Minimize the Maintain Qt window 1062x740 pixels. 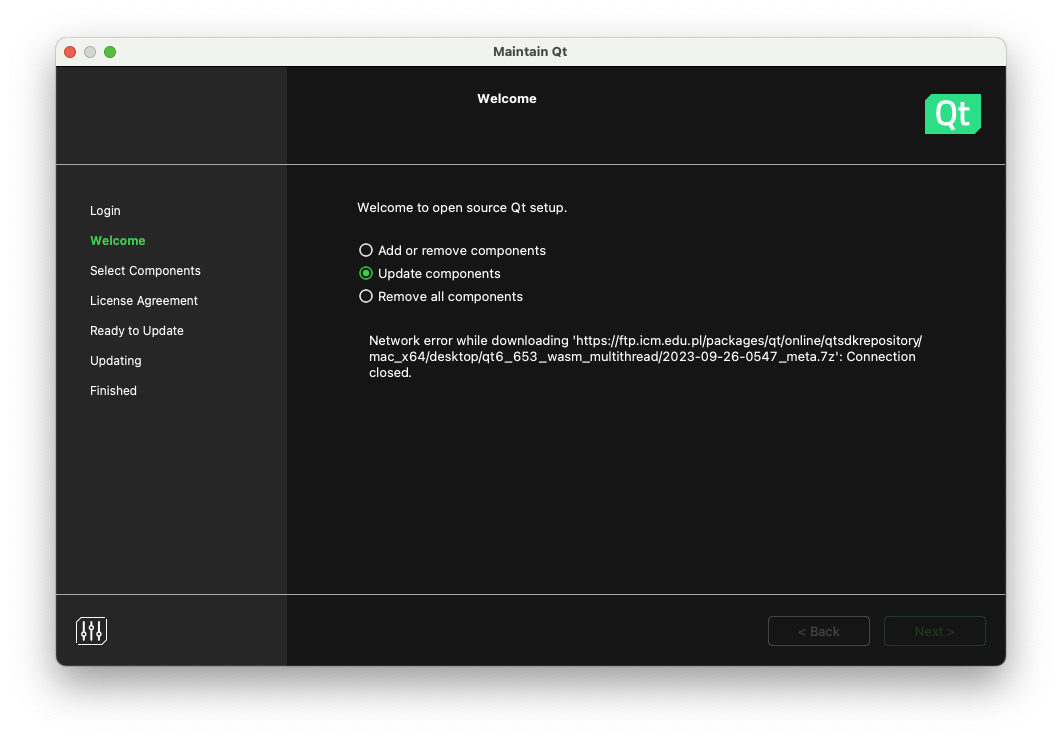pyautogui.click(x=90, y=52)
